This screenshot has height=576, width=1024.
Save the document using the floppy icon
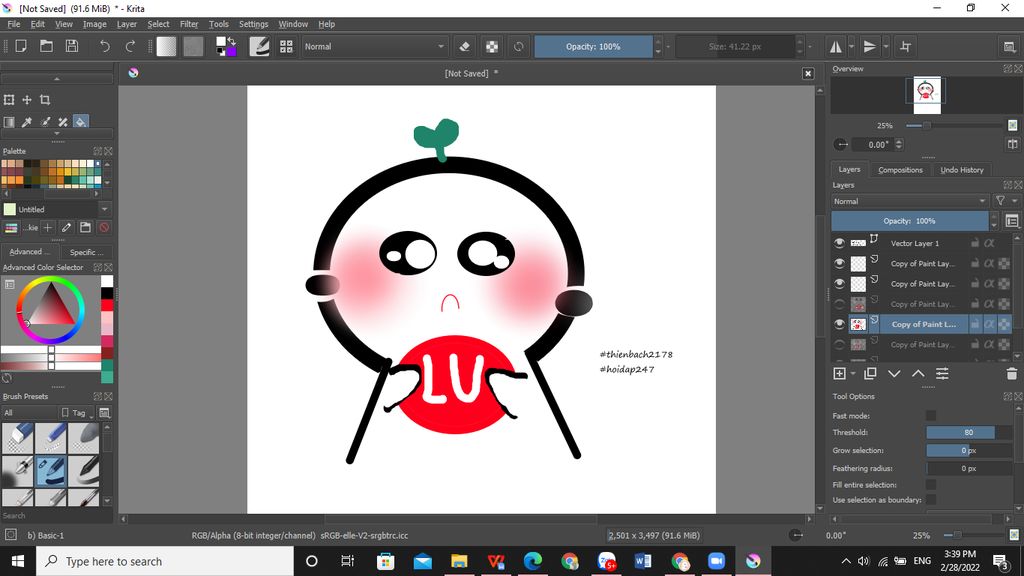pos(72,46)
